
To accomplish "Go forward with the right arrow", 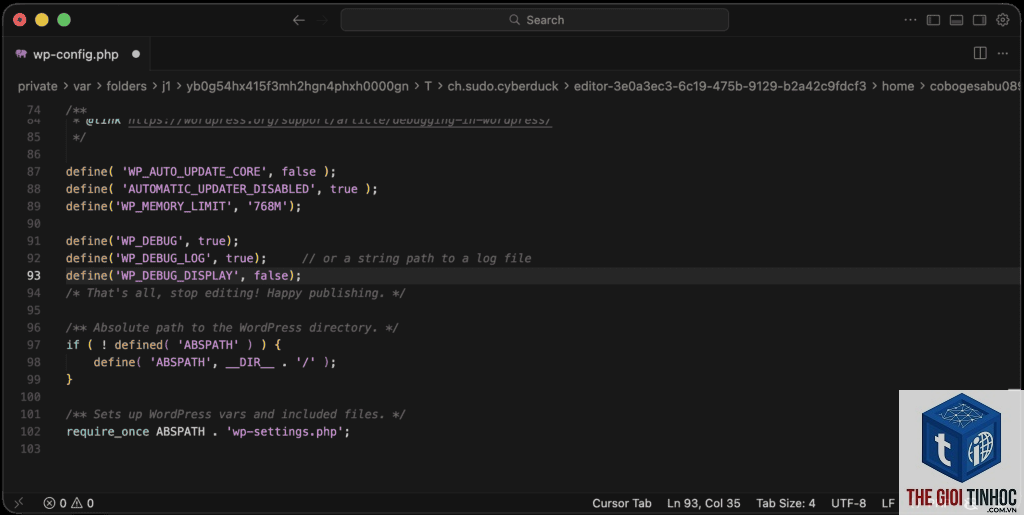I will pos(321,20).
